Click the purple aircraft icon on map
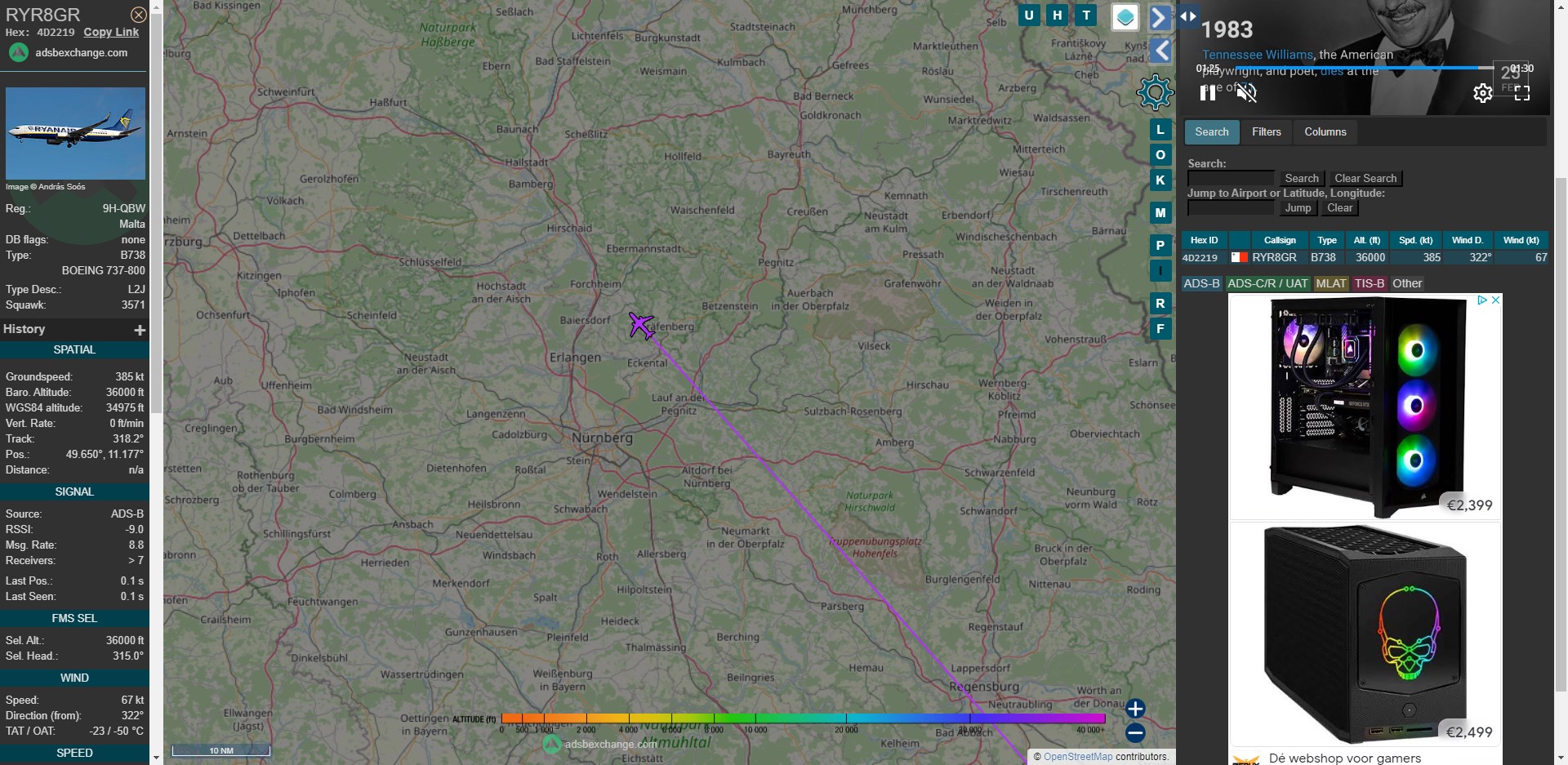This screenshot has width=1568, height=765. pyautogui.click(x=641, y=325)
